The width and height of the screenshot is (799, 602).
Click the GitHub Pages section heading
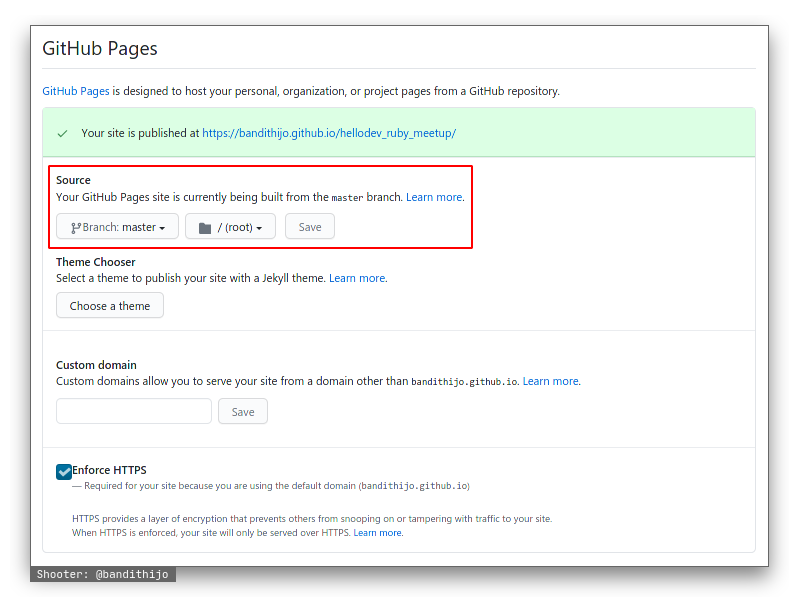(100, 49)
